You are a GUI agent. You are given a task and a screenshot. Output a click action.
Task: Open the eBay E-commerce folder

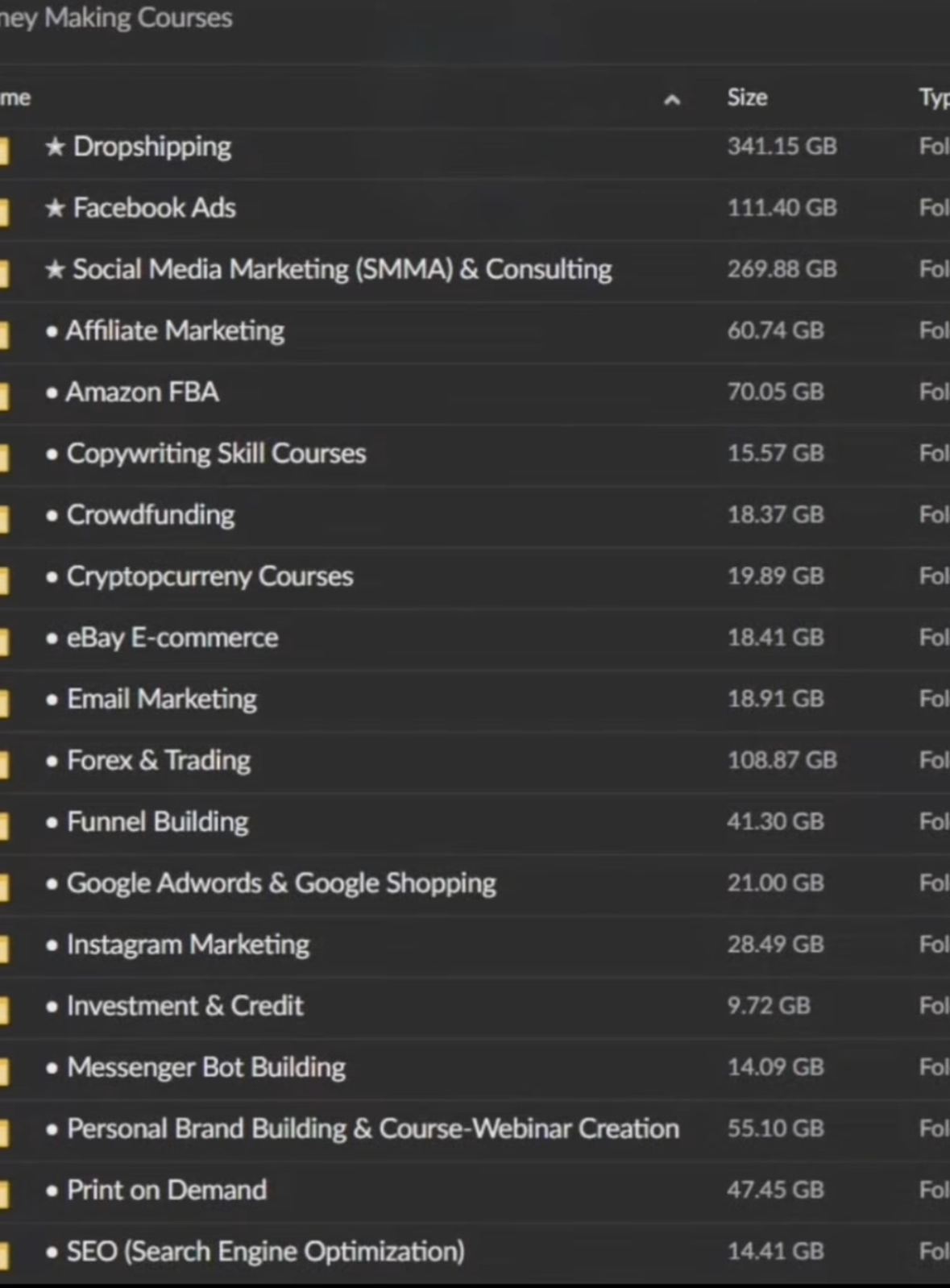tap(172, 638)
